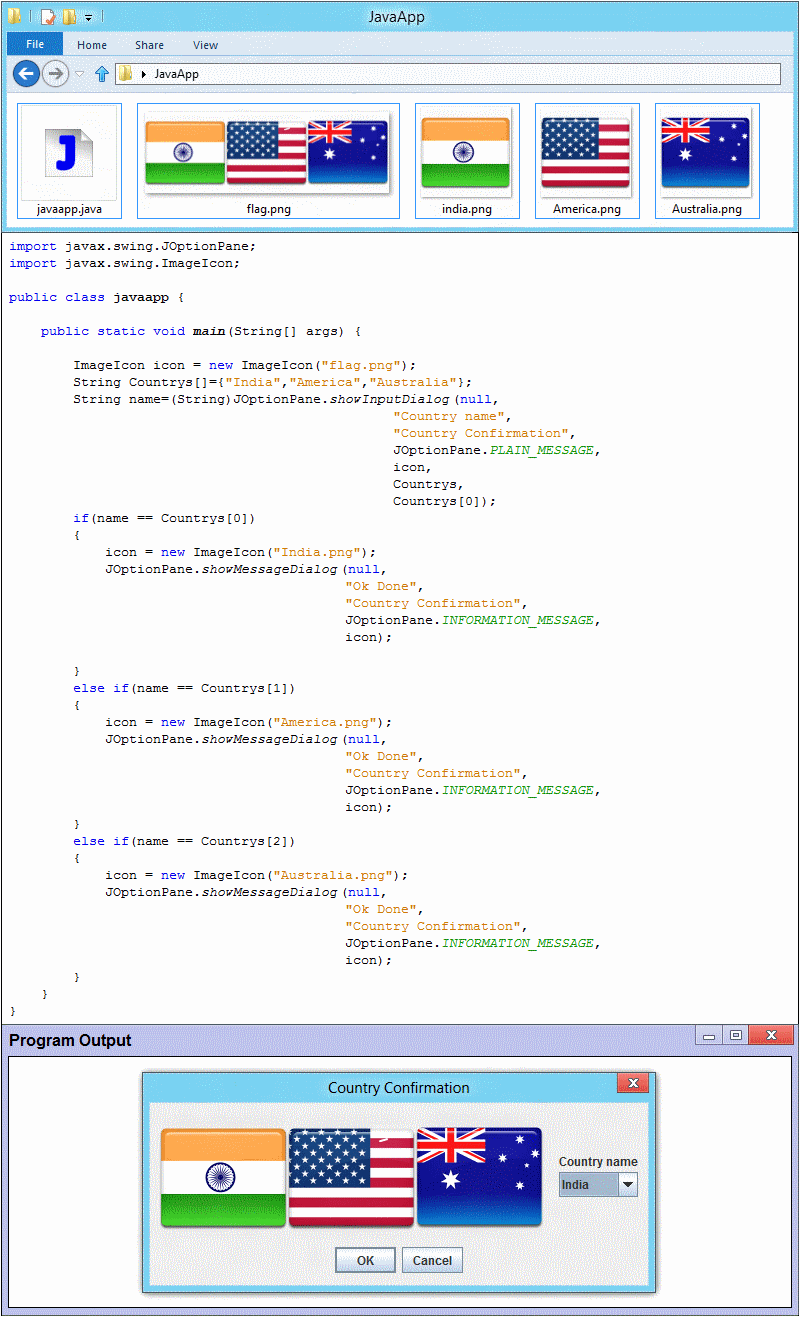This screenshot has width=800, height=1317.
Task: Open the File menu
Action: pyautogui.click(x=34, y=44)
